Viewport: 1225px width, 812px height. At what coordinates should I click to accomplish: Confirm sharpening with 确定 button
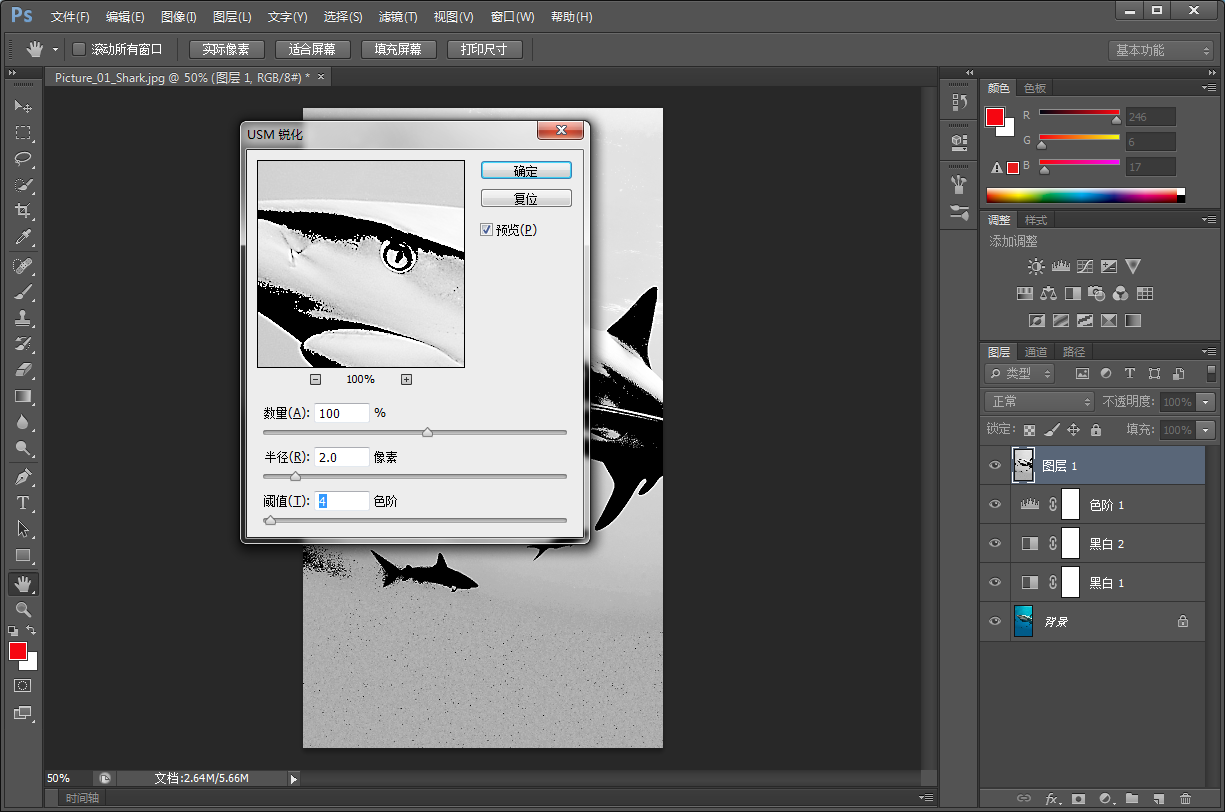click(526, 171)
